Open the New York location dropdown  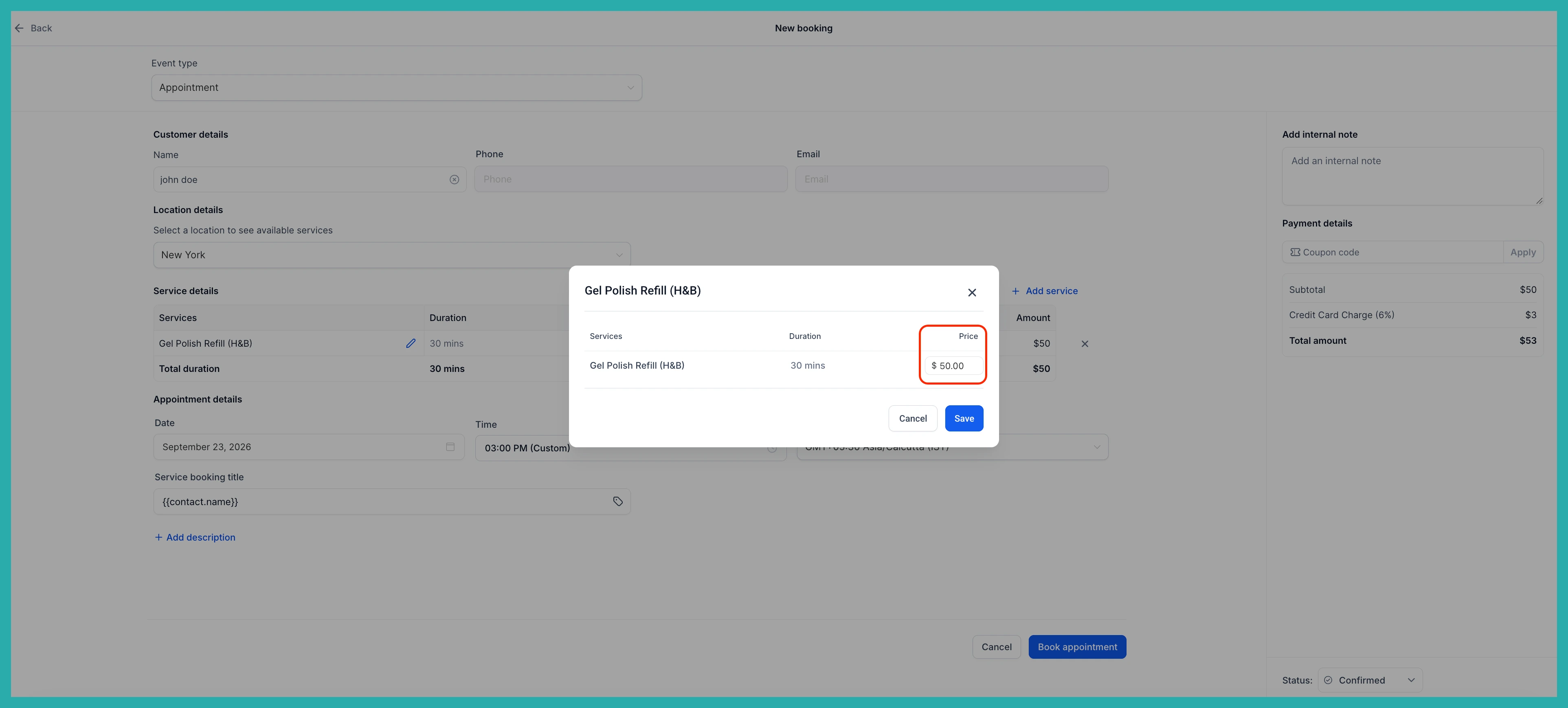pyautogui.click(x=391, y=255)
